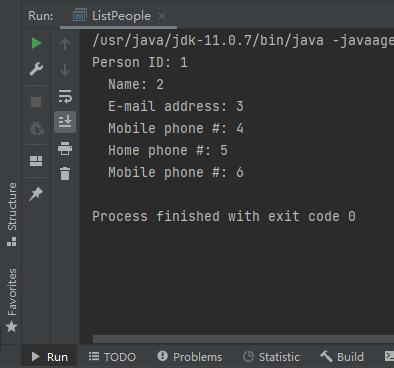
Task: Click the down arrow stack trace icon
Action: point(65,70)
